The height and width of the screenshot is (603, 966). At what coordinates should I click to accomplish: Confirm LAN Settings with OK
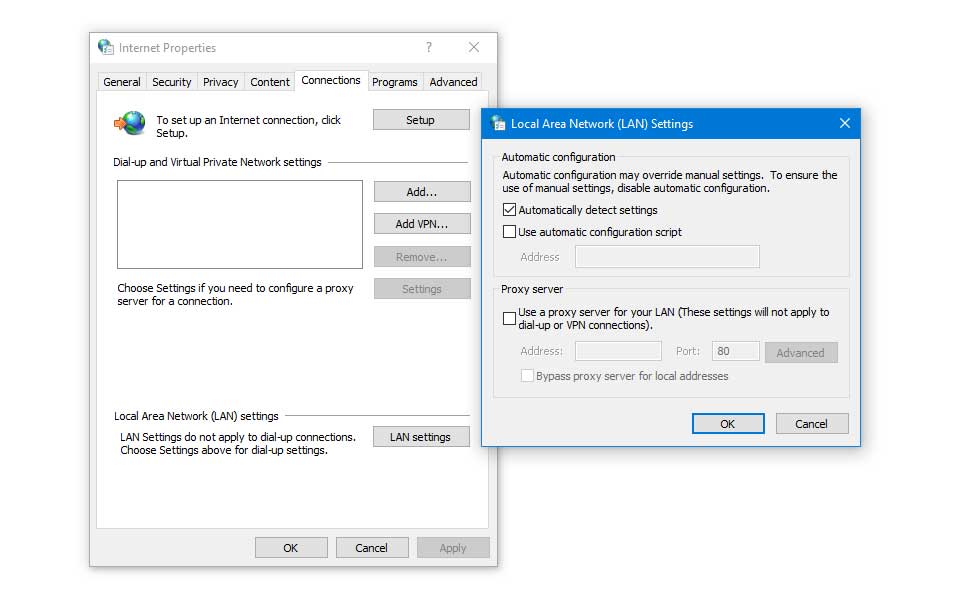(x=727, y=423)
